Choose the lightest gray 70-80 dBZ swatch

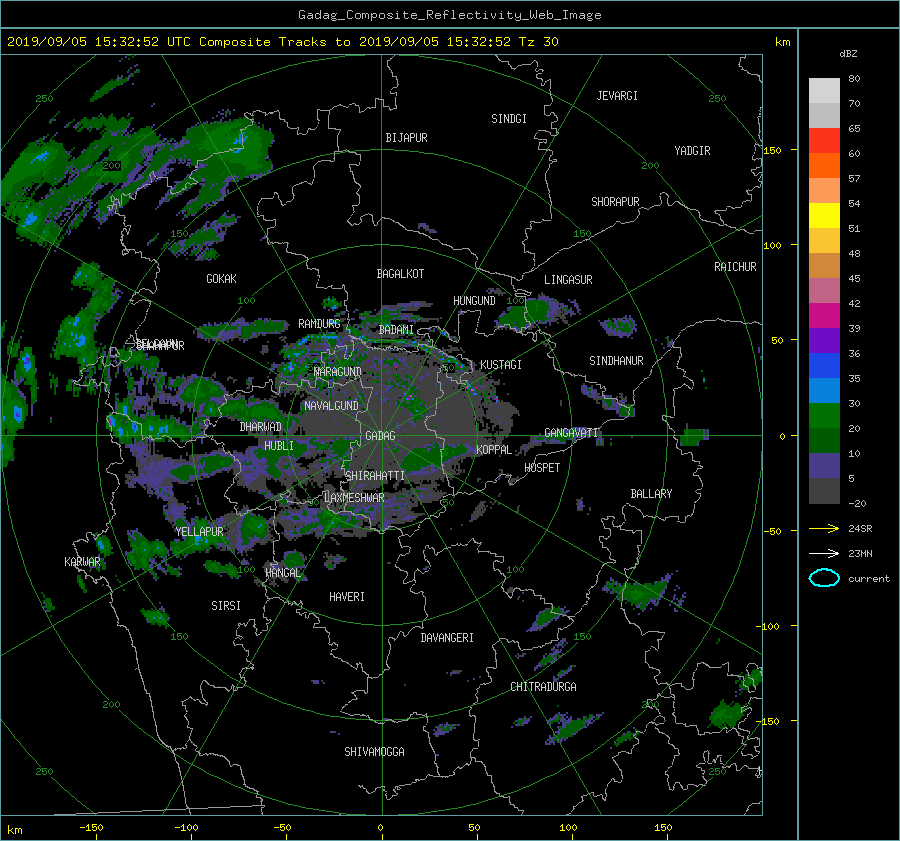(x=824, y=90)
